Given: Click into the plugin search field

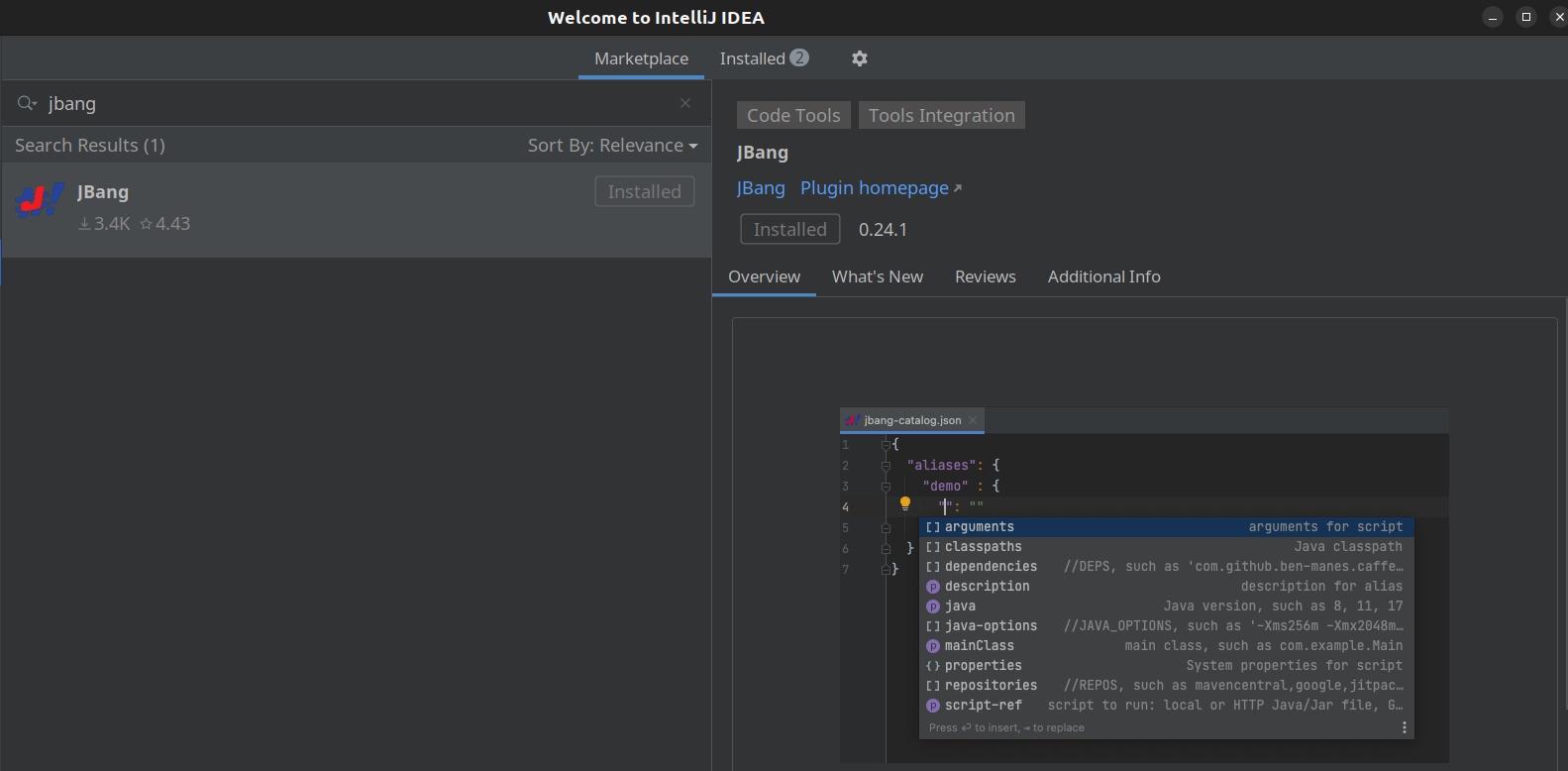Looking at the screenshot, I should click(357, 103).
